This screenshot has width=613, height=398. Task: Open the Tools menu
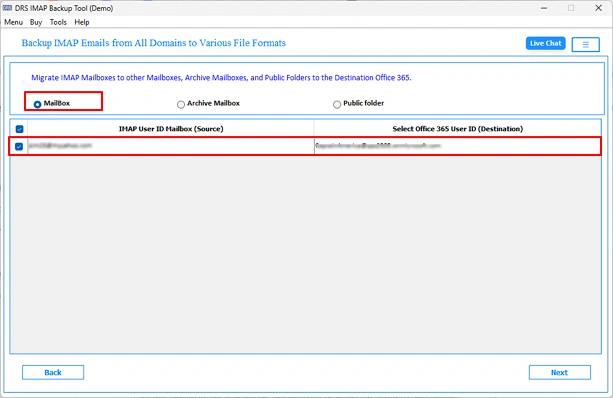point(58,22)
